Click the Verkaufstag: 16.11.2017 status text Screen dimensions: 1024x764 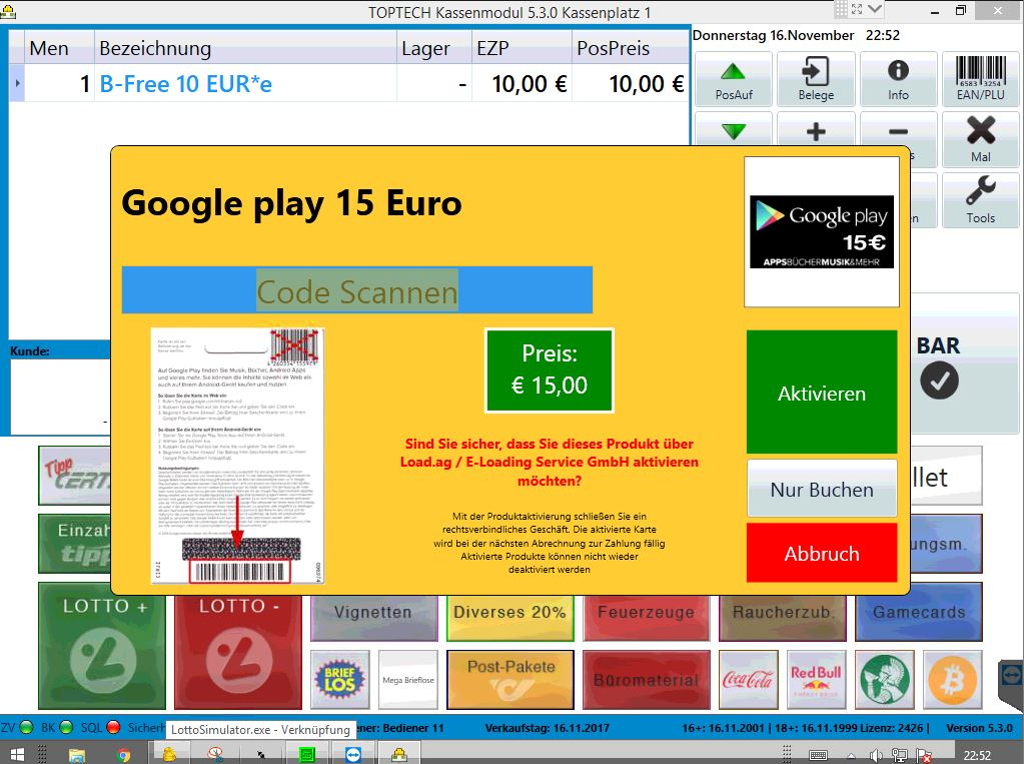click(547, 727)
